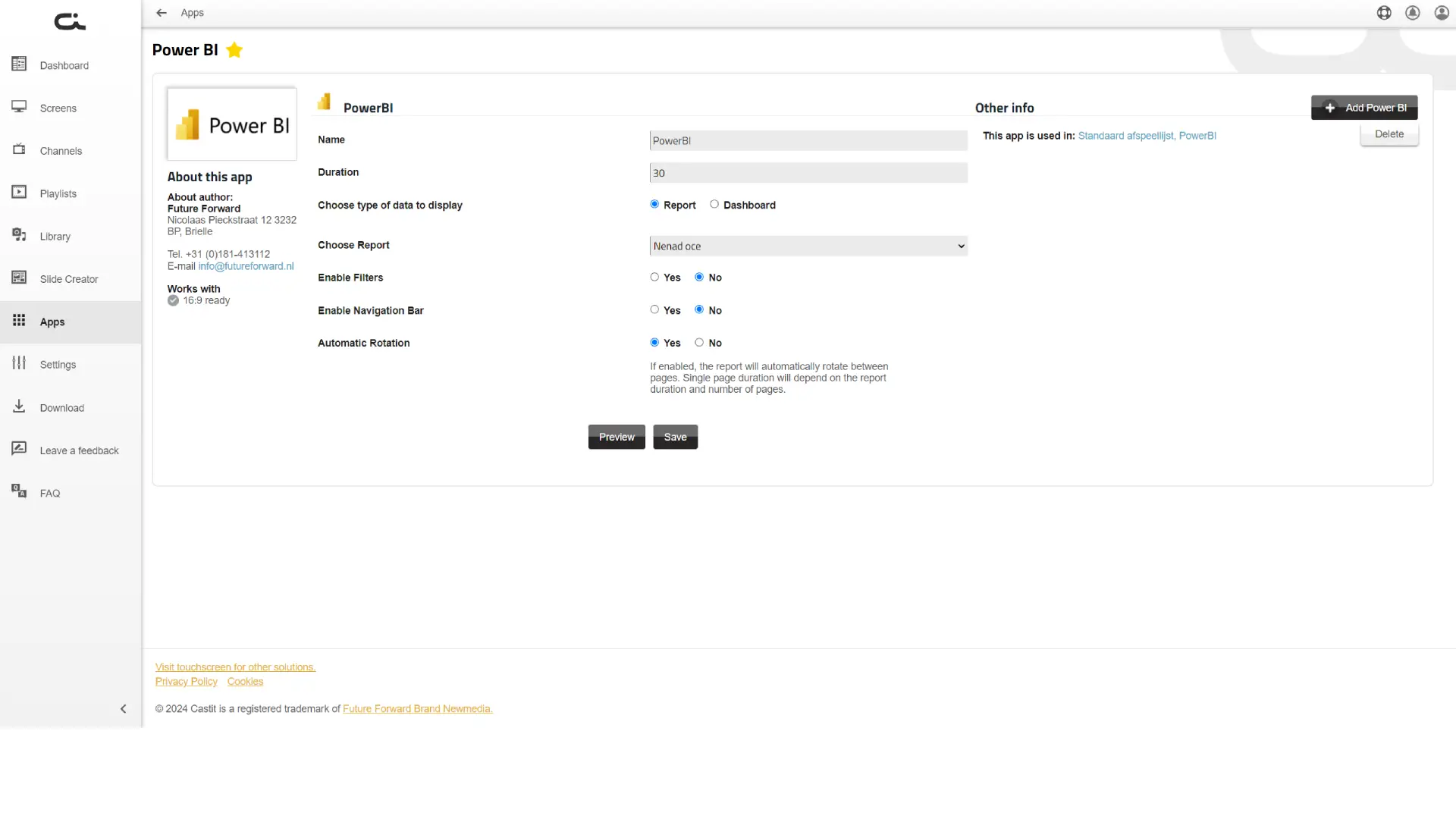Screen dimensions: 1456x819
Task: Set Enable Navigation Bar to No
Action: coord(699,310)
